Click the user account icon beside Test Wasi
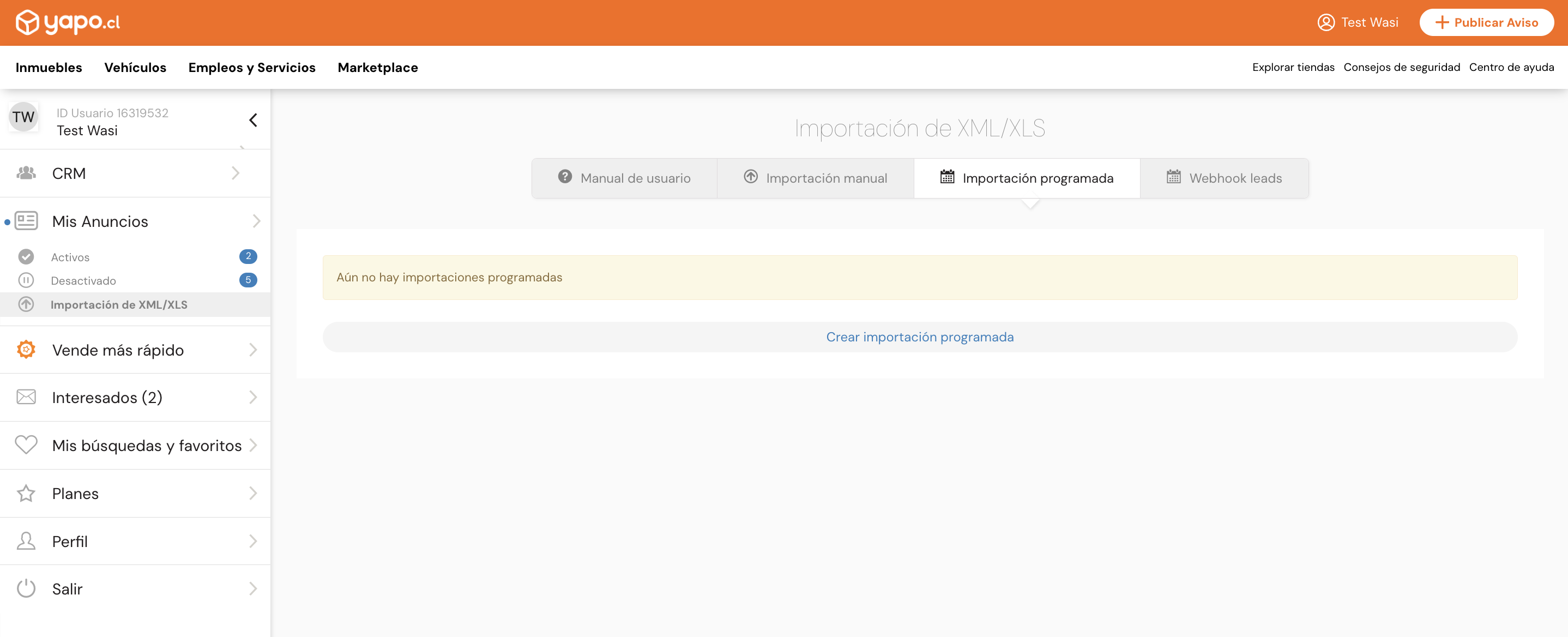This screenshot has width=1568, height=637. click(1326, 22)
